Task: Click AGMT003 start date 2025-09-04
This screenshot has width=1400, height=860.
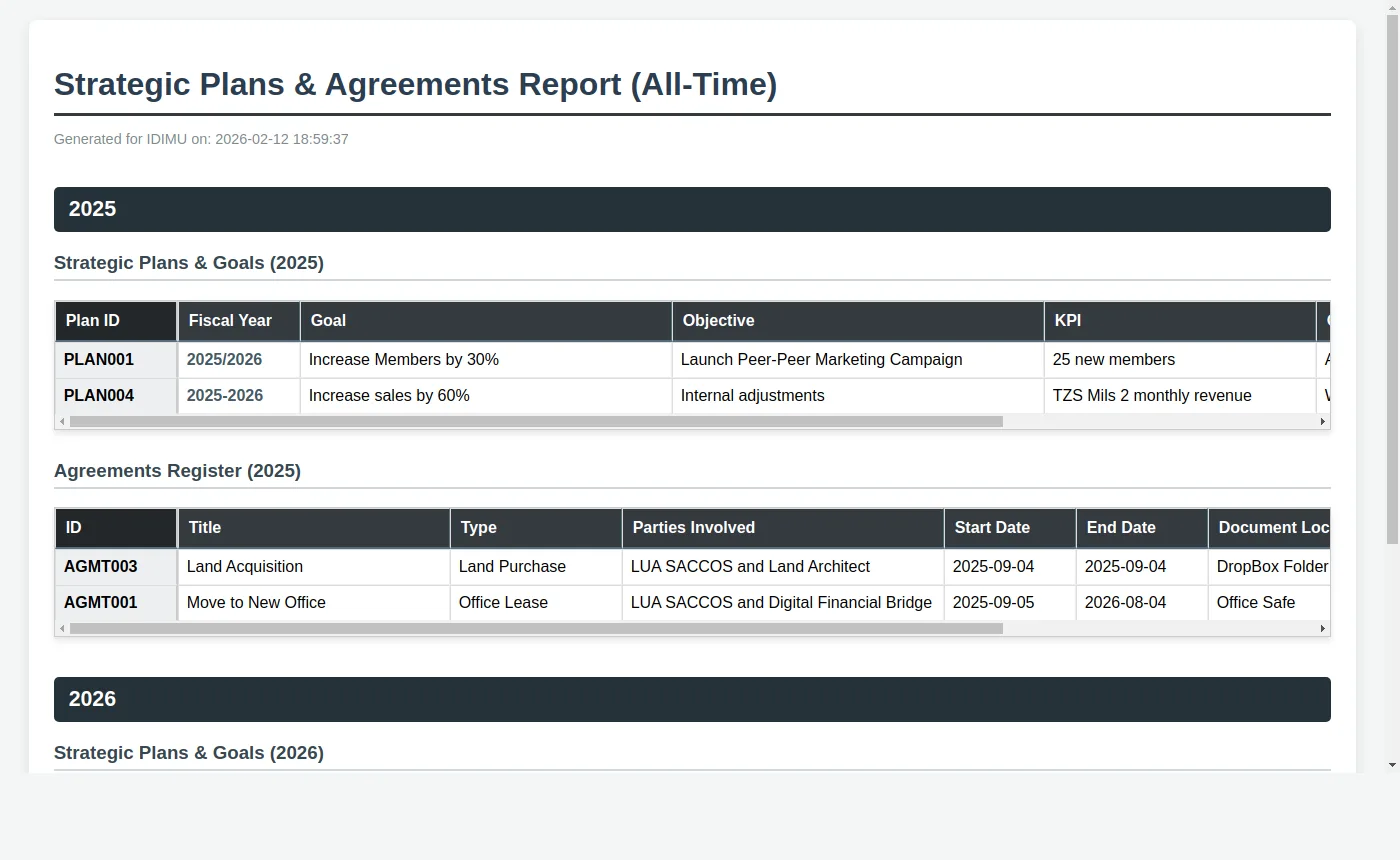Action: [1010, 567]
